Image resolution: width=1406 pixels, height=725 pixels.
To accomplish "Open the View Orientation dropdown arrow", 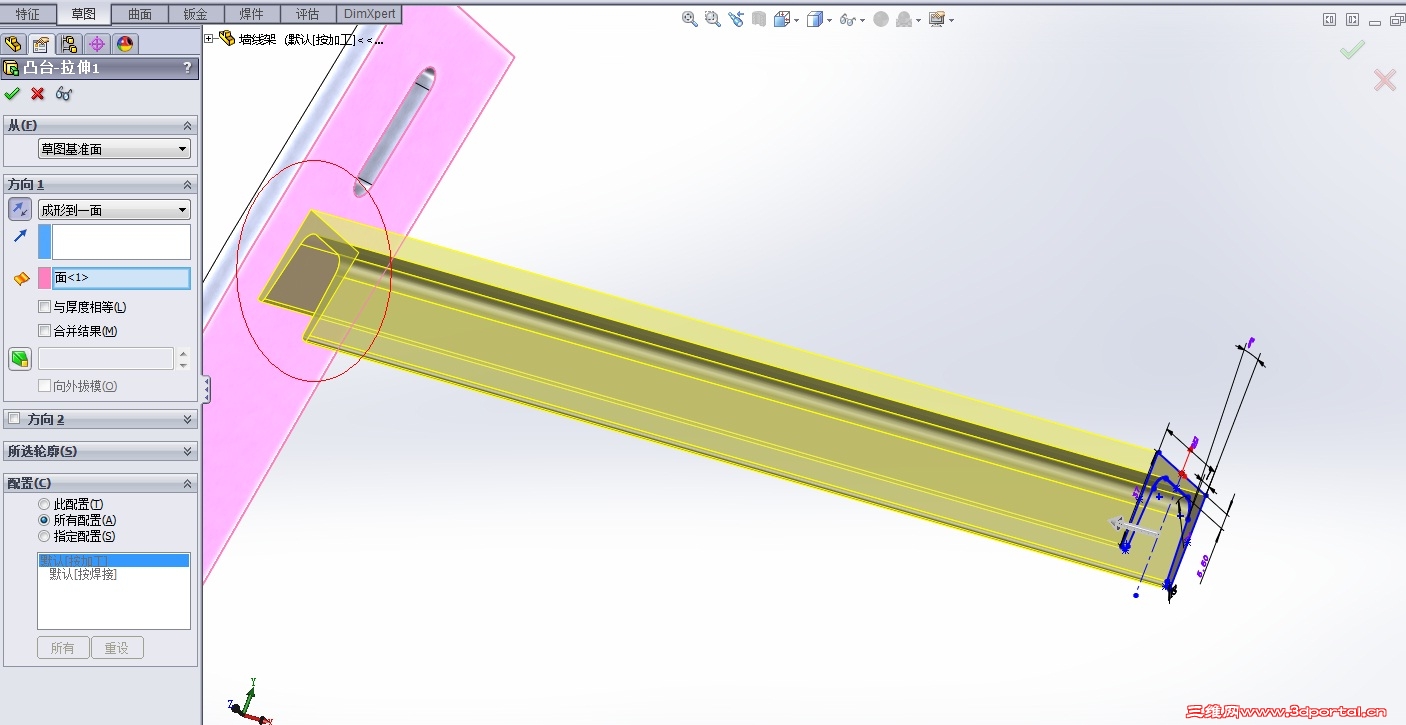I will pyautogui.click(x=795, y=20).
